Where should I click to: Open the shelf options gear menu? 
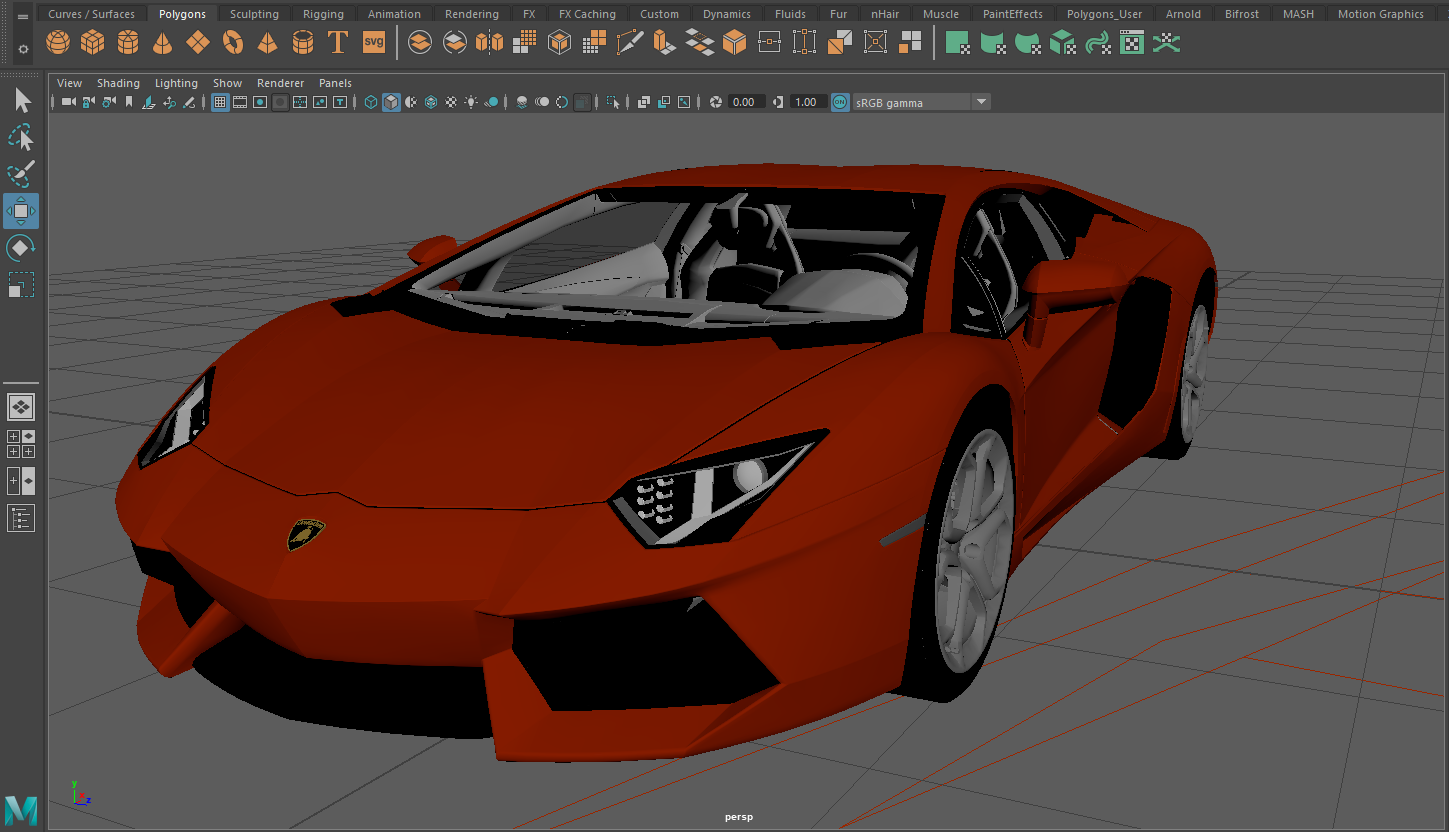[x=23, y=48]
